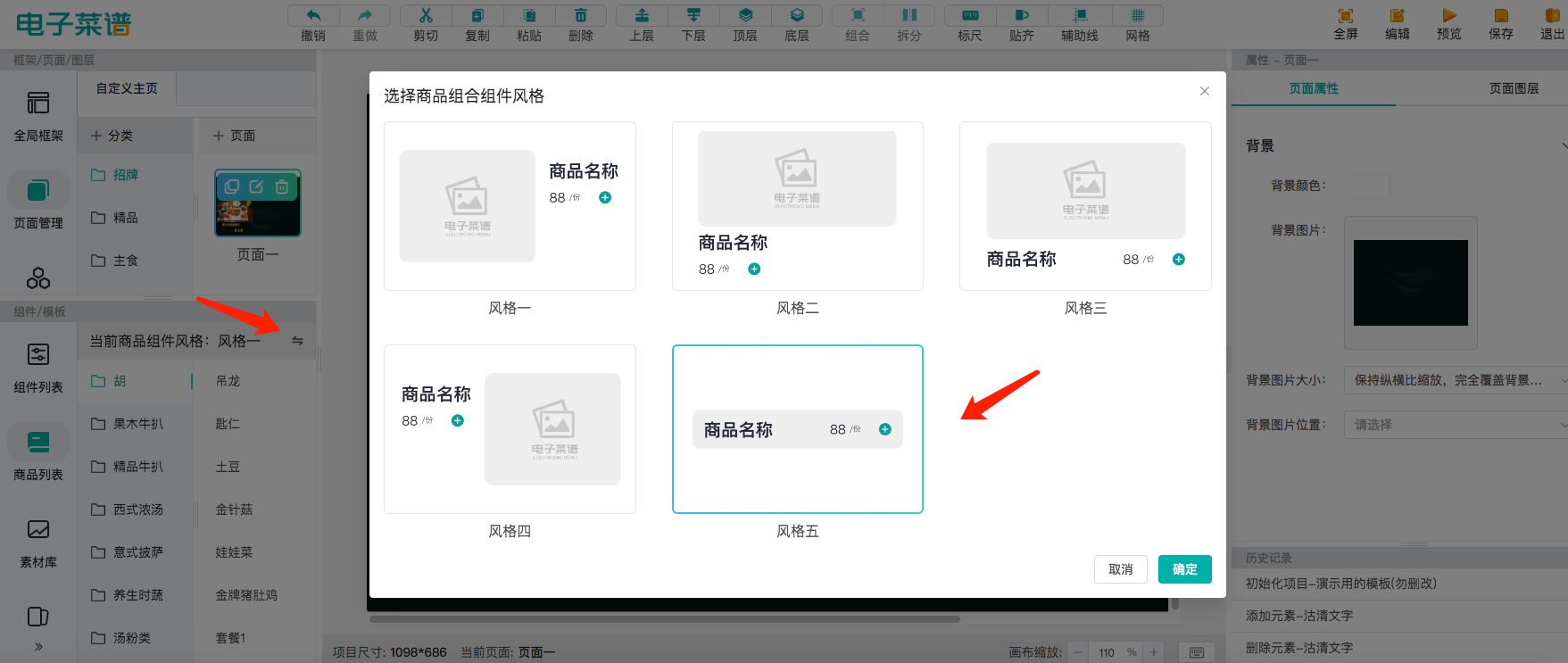Click 取消 to cancel the dialog

1121,569
